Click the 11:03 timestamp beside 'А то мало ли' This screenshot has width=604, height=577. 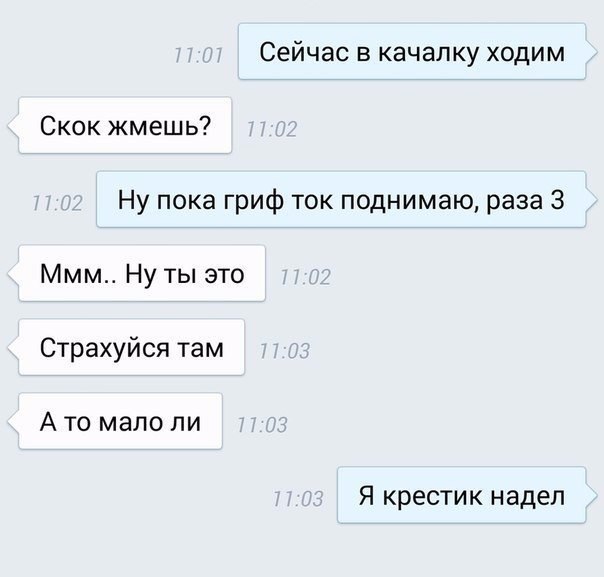(262, 425)
